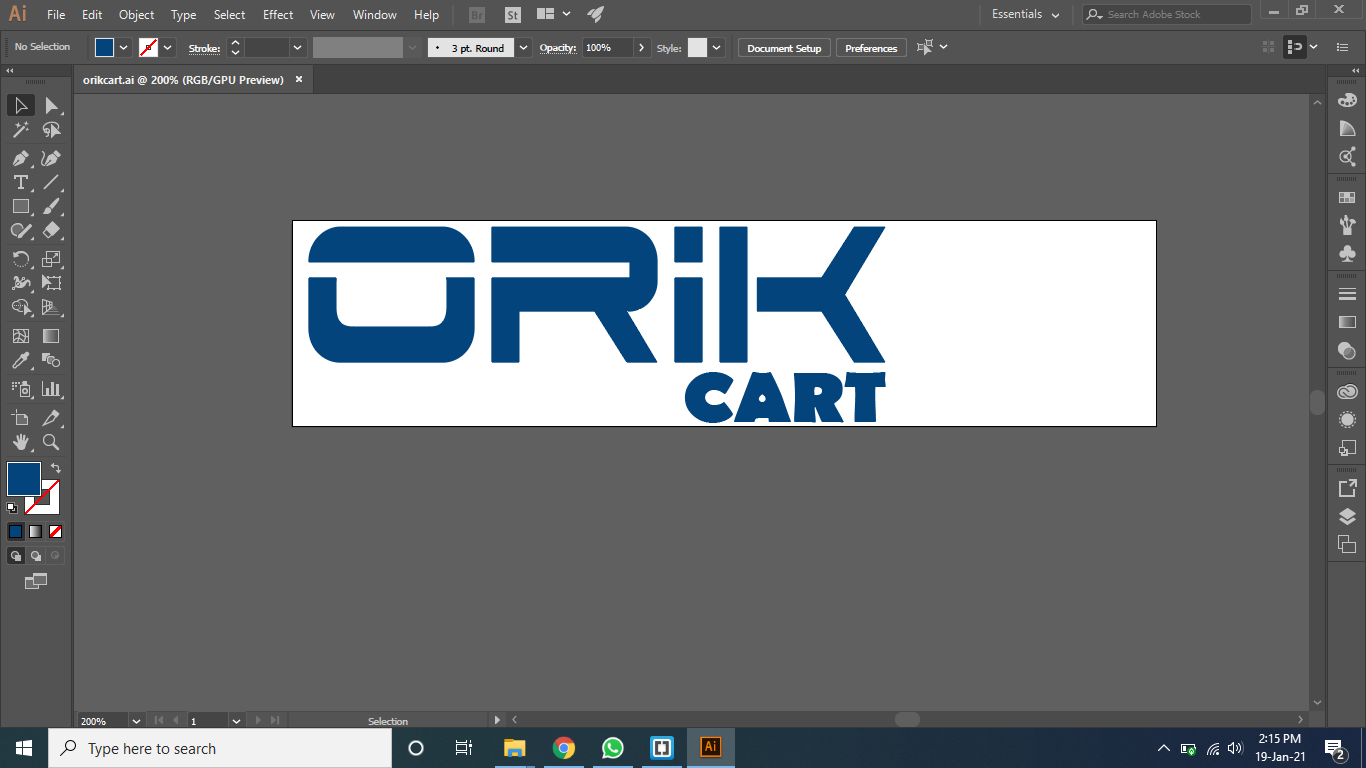
Task: Select the Column Graph tool
Action: point(52,389)
